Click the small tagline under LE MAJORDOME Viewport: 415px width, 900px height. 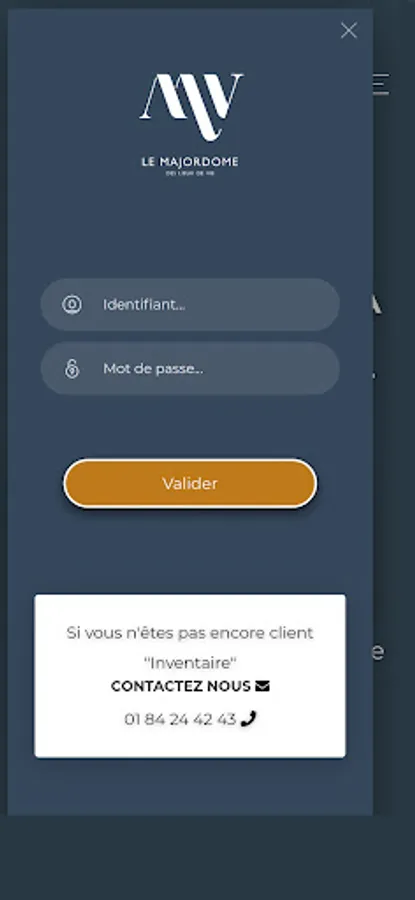point(190,174)
